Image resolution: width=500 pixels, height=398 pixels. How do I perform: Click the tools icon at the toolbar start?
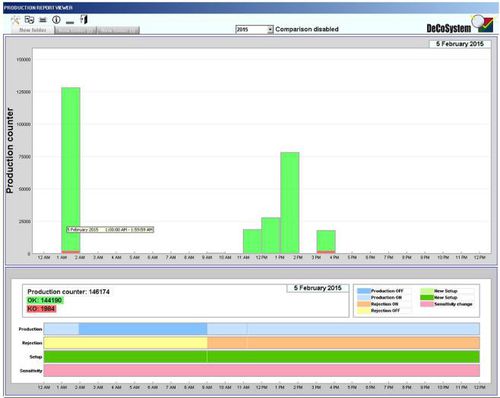coord(15,20)
